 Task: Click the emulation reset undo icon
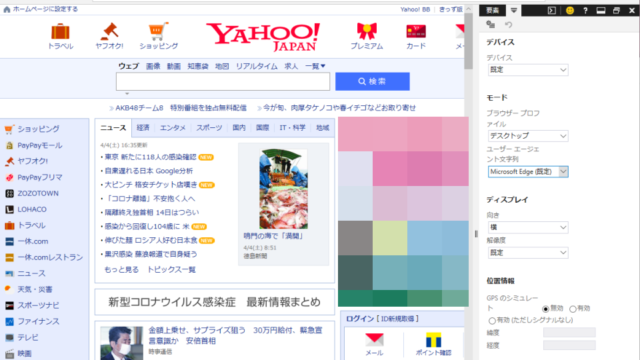[x=508, y=25]
